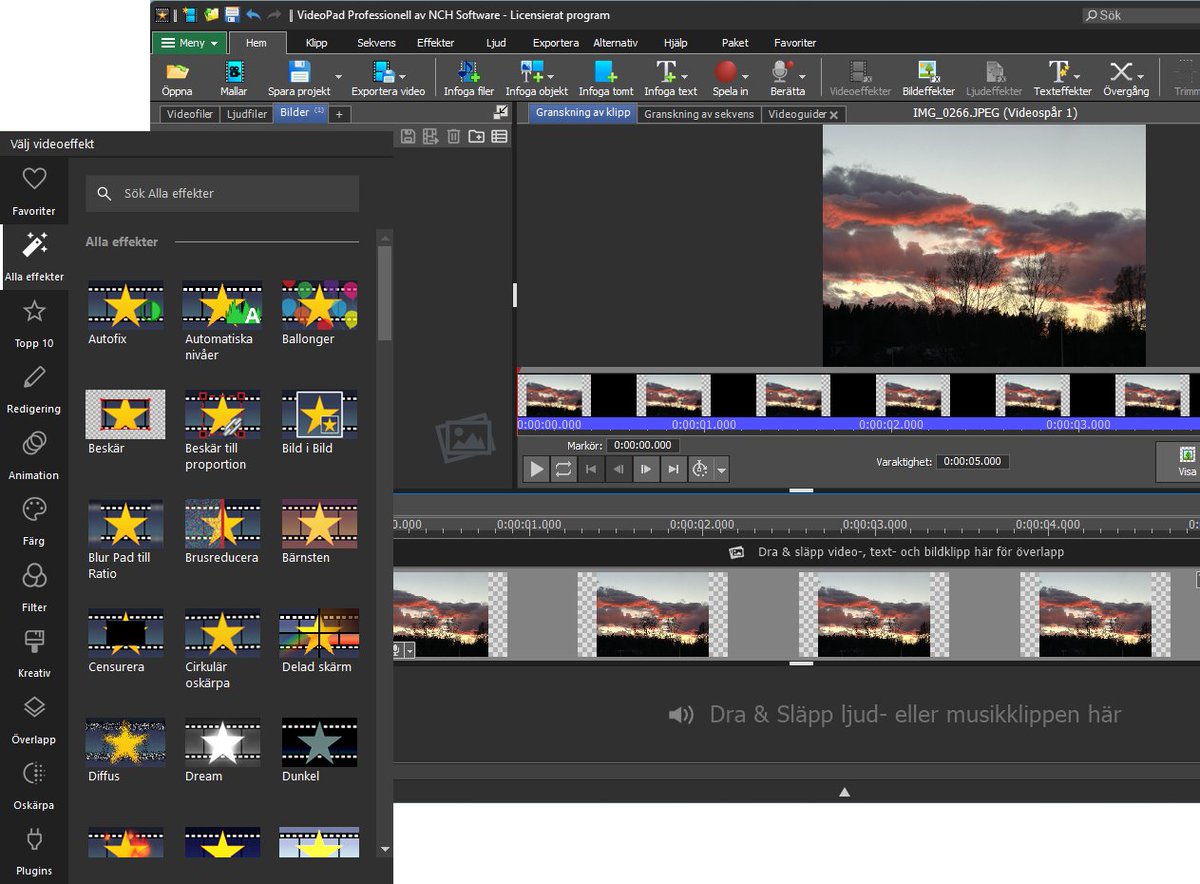Toggle loop playback button

563,469
